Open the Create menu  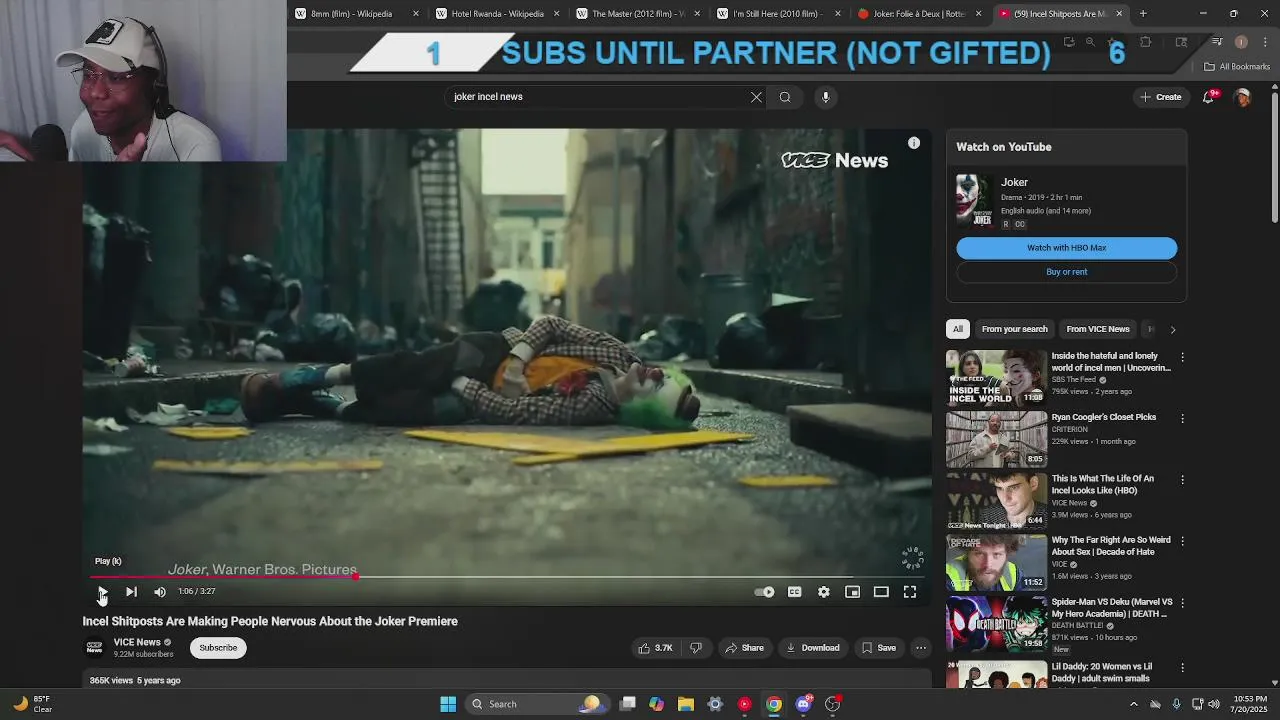click(x=1161, y=97)
